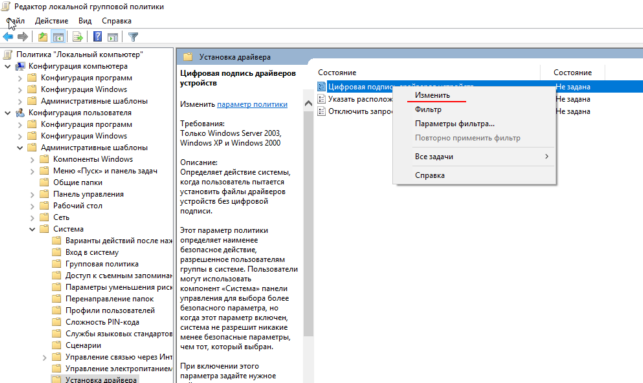Click the policy icon of 'Указать располож' row

322,99
